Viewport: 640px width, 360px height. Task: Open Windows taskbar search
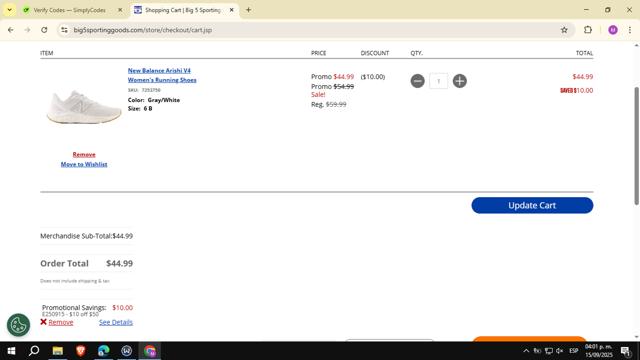coord(34,351)
